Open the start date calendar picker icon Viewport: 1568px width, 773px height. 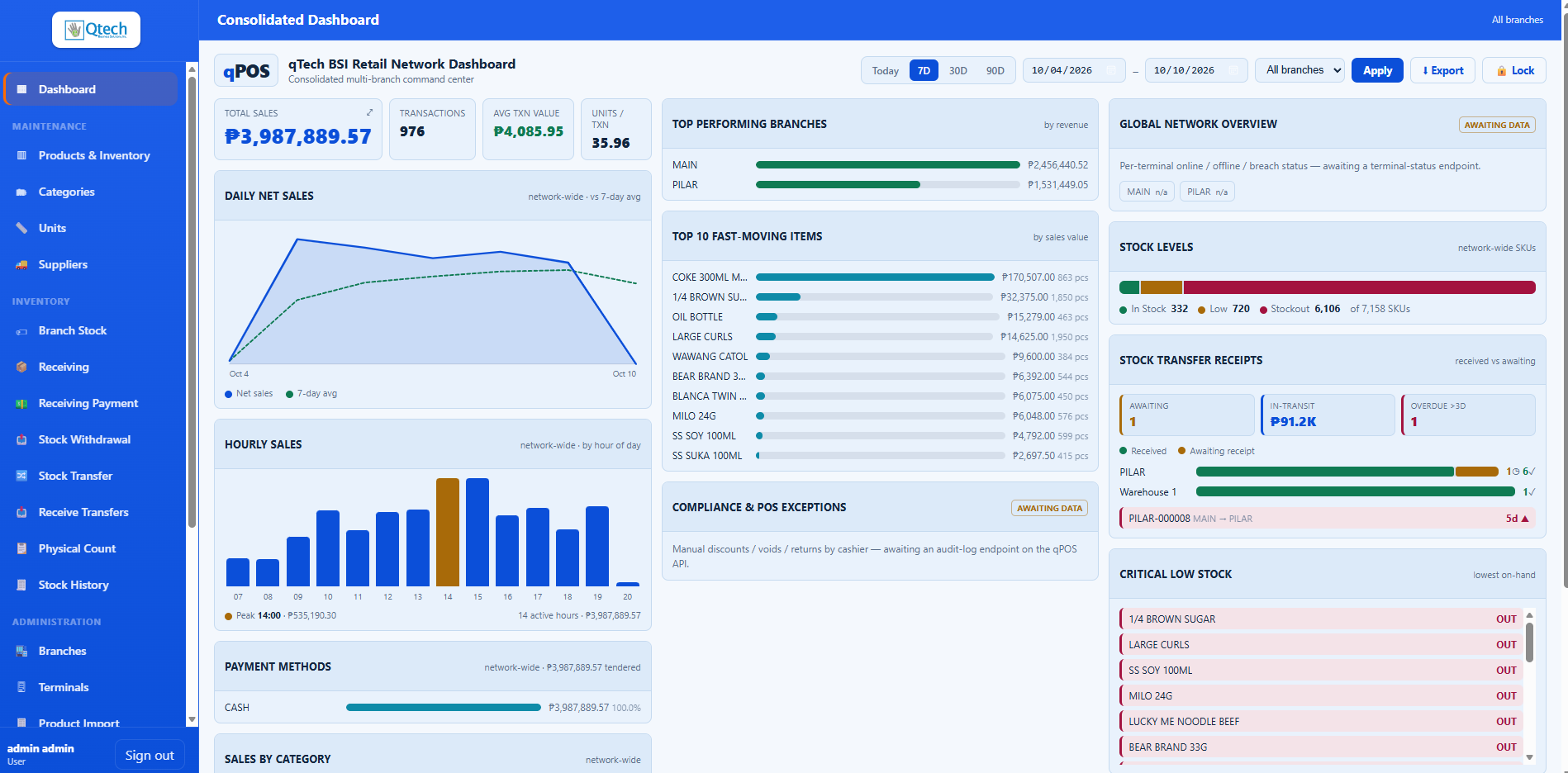coord(1111,70)
